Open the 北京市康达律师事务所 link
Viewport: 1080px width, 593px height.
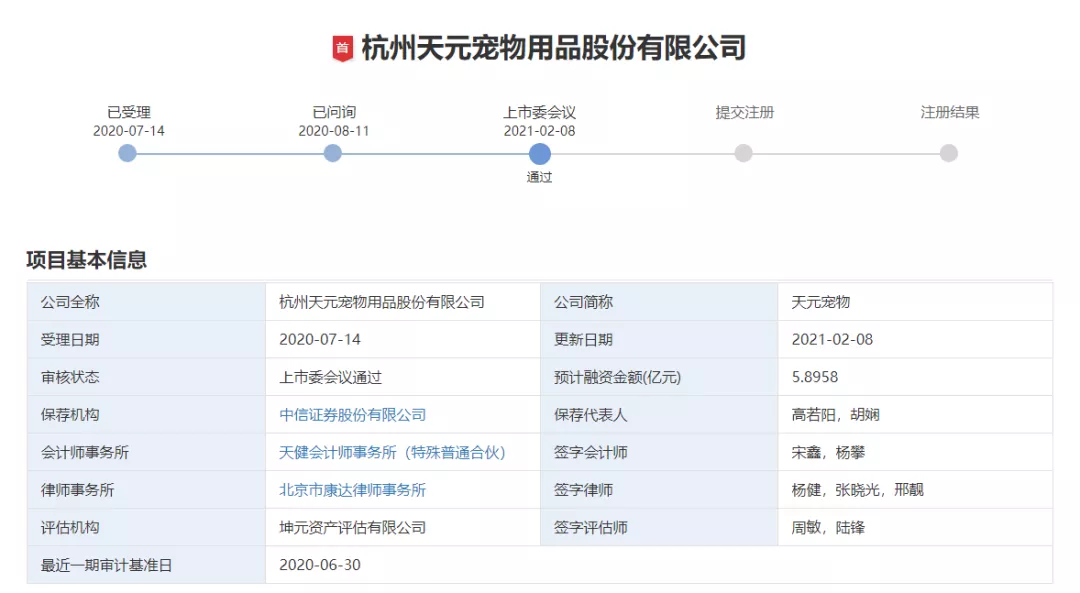point(353,490)
